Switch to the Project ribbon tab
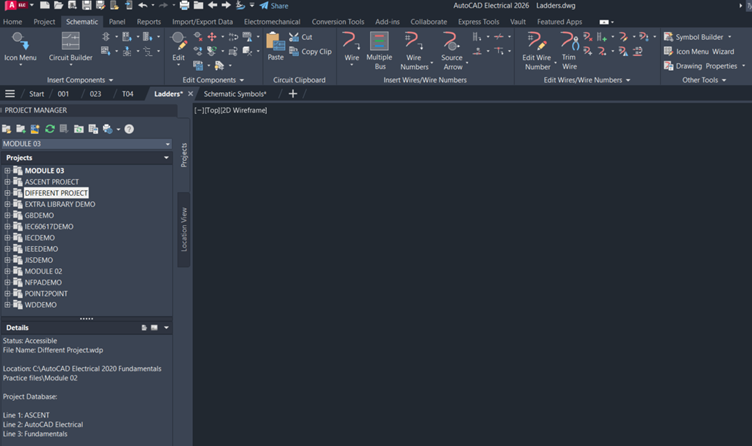The image size is (752, 446). (44, 22)
